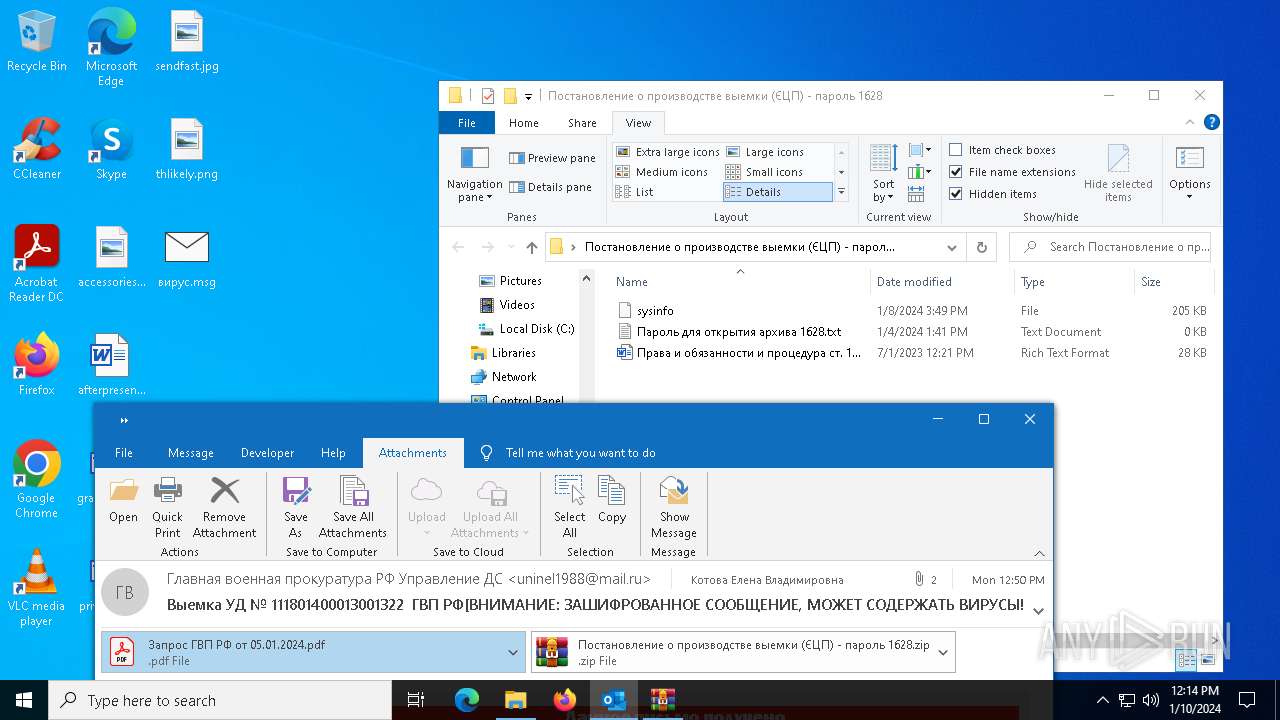Toggle File name extensions checkbox
This screenshot has height=720, width=1280.
[955, 172]
